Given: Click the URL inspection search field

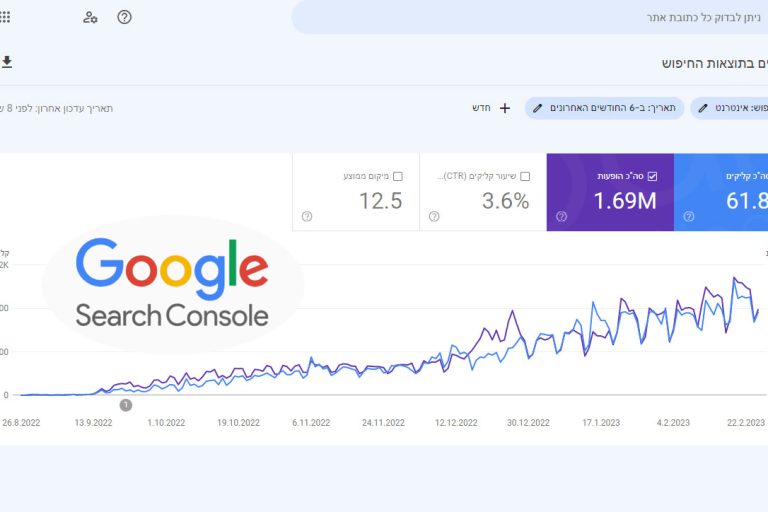Looking at the screenshot, I should coord(530,17).
